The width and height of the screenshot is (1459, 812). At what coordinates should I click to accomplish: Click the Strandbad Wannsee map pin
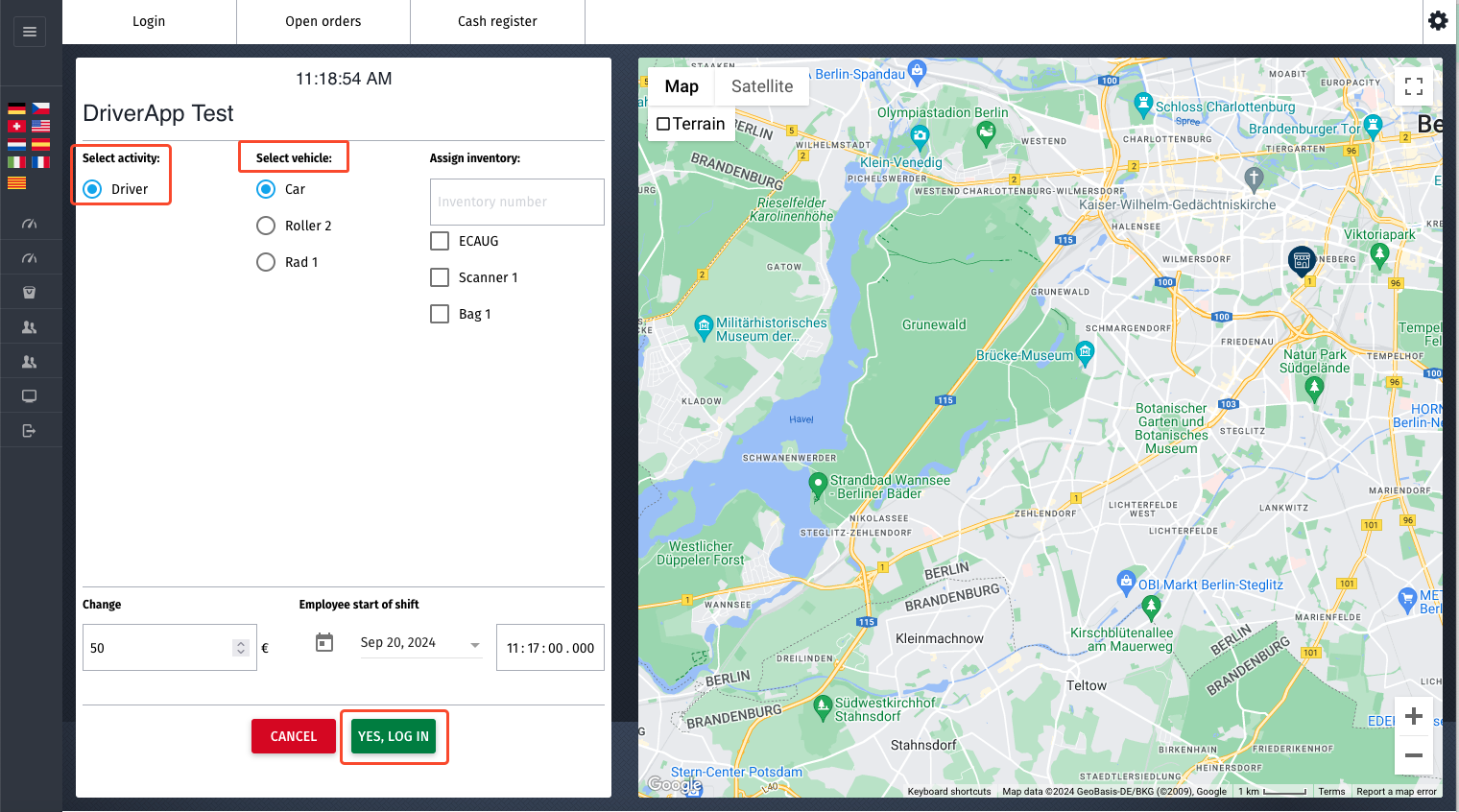818,484
